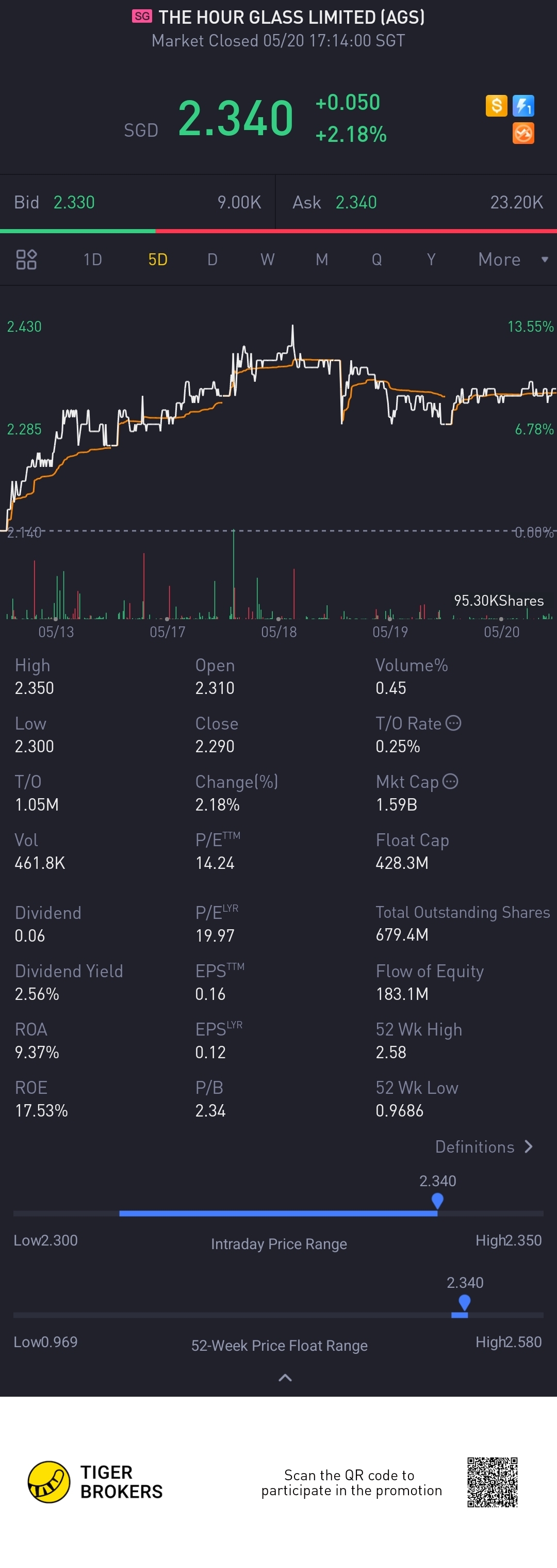Click the Volume% value 0.45

(x=391, y=688)
